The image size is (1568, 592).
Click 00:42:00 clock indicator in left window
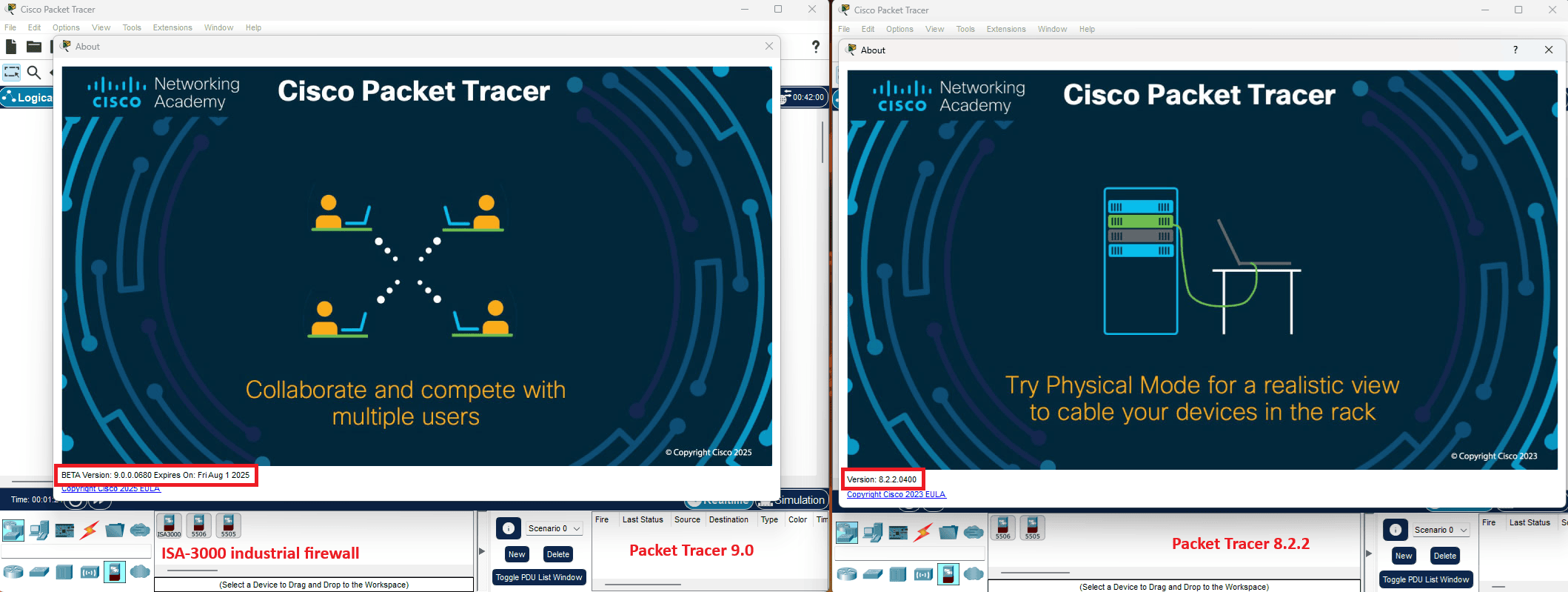click(x=804, y=97)
